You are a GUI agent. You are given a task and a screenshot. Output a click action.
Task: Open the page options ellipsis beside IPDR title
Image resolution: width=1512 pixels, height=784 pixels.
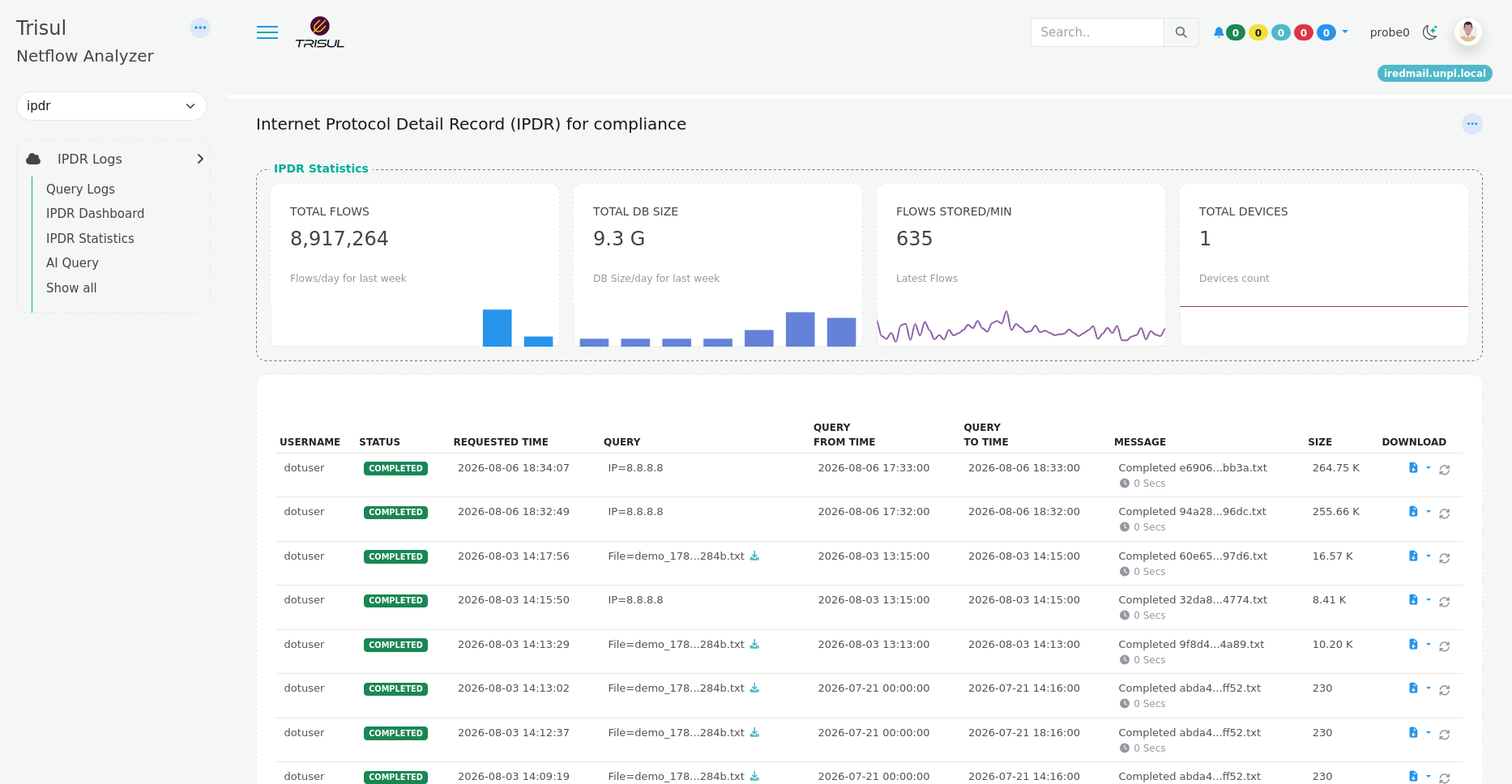pos(1472,124)
